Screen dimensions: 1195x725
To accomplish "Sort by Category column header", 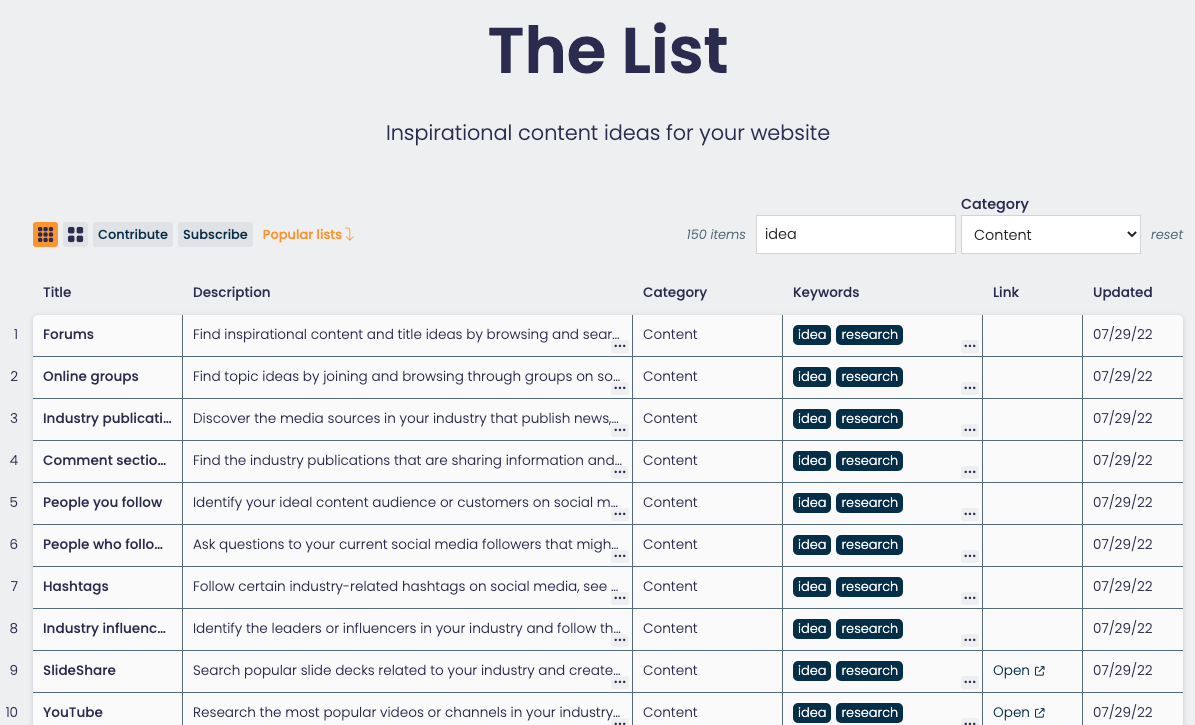I will pos(674,292).
